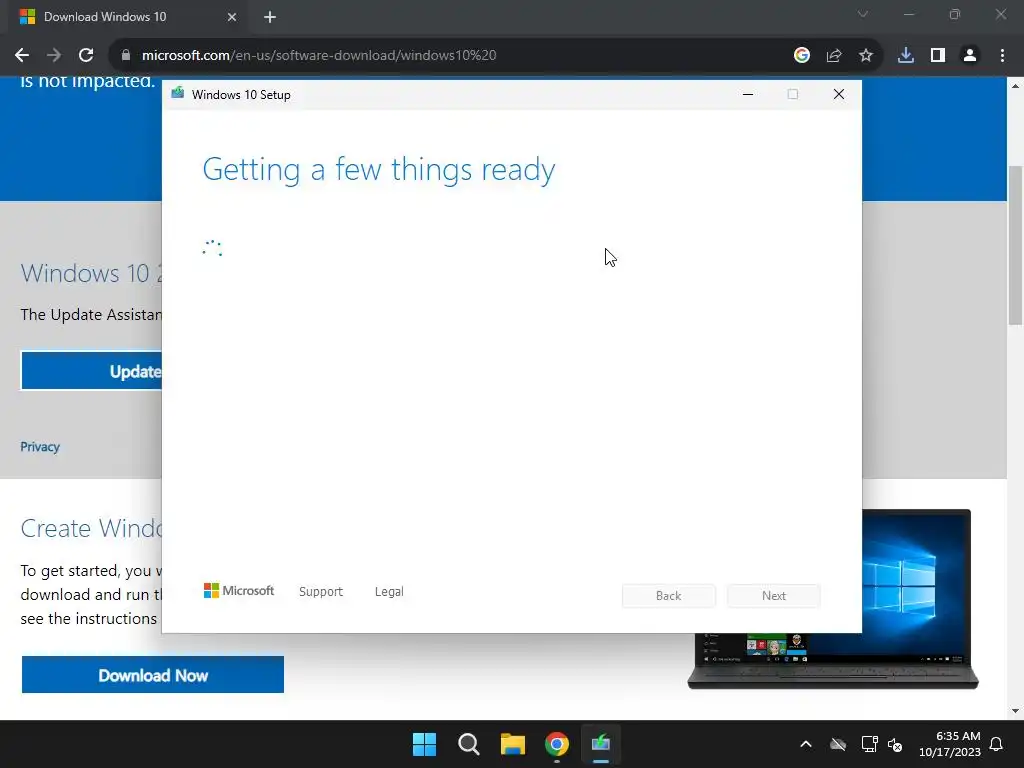Screen dimensions: 1024x768
Task: Open the Windows Start menu
Action: point(424,744)
